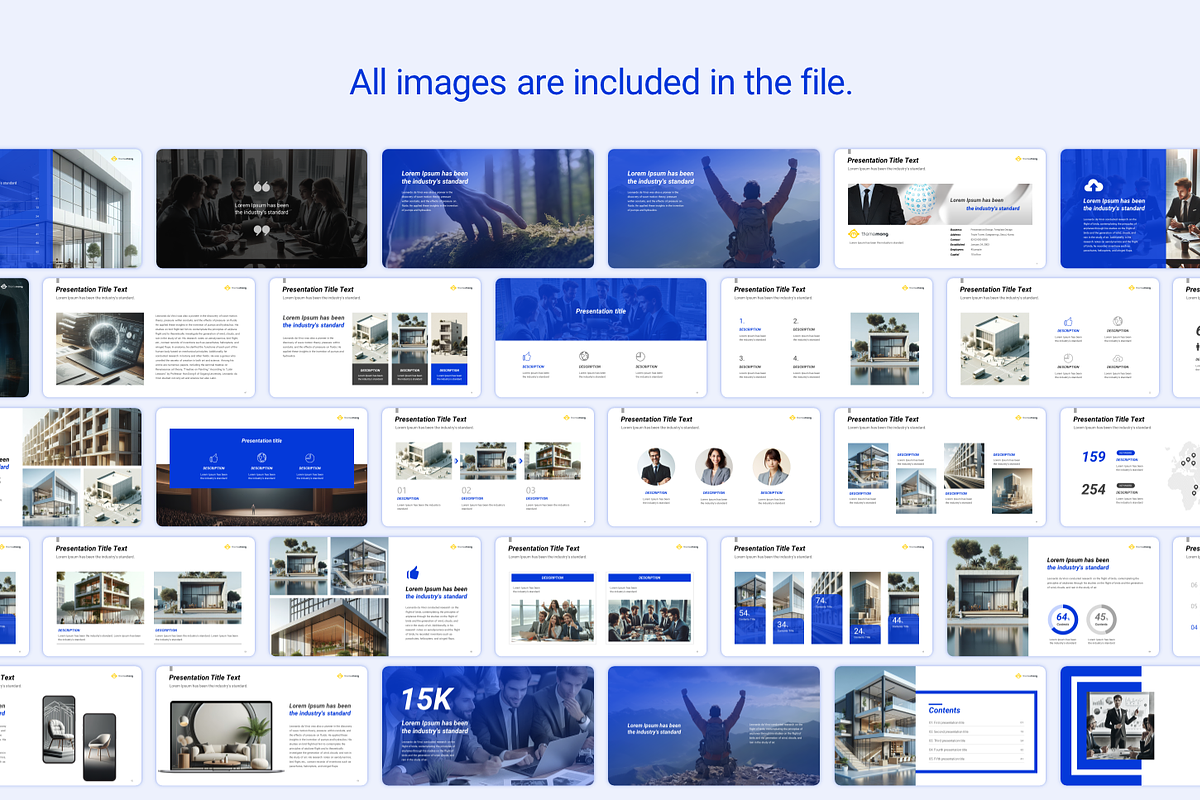
Task: Select the partial wooden facade building slide
Action: [70, 467]
